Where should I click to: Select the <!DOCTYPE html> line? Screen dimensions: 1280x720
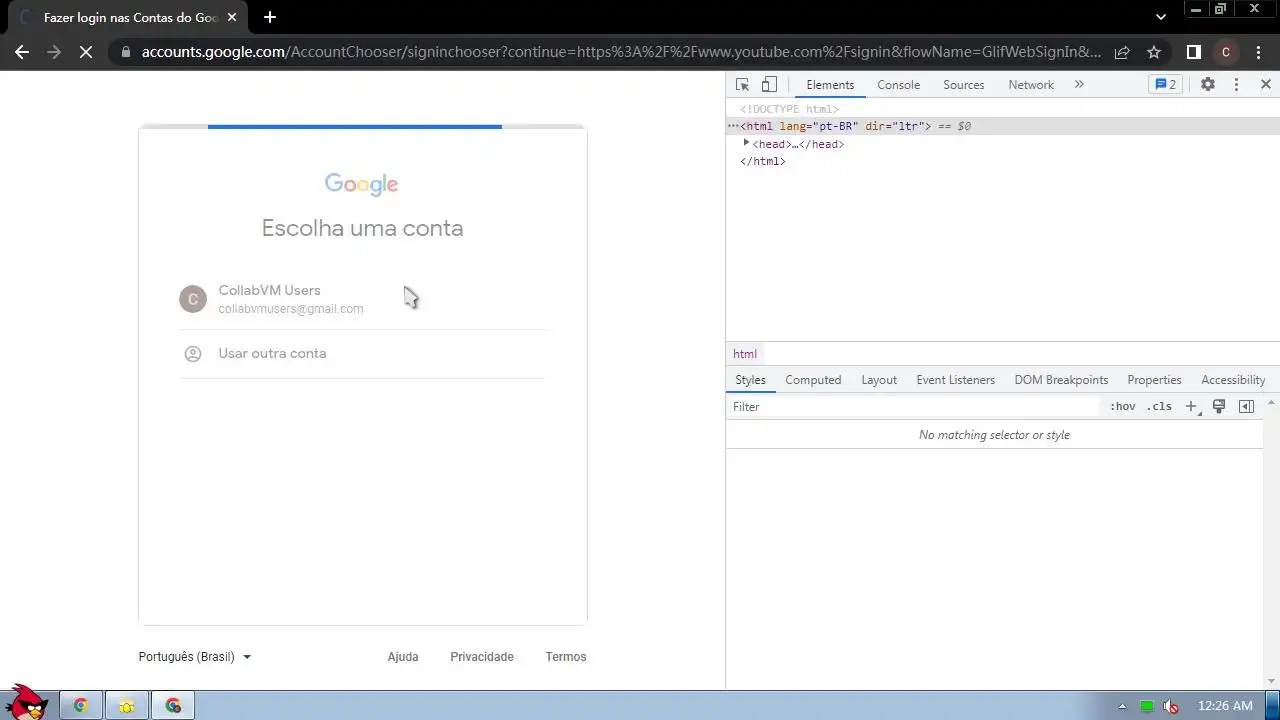point(789,109)
